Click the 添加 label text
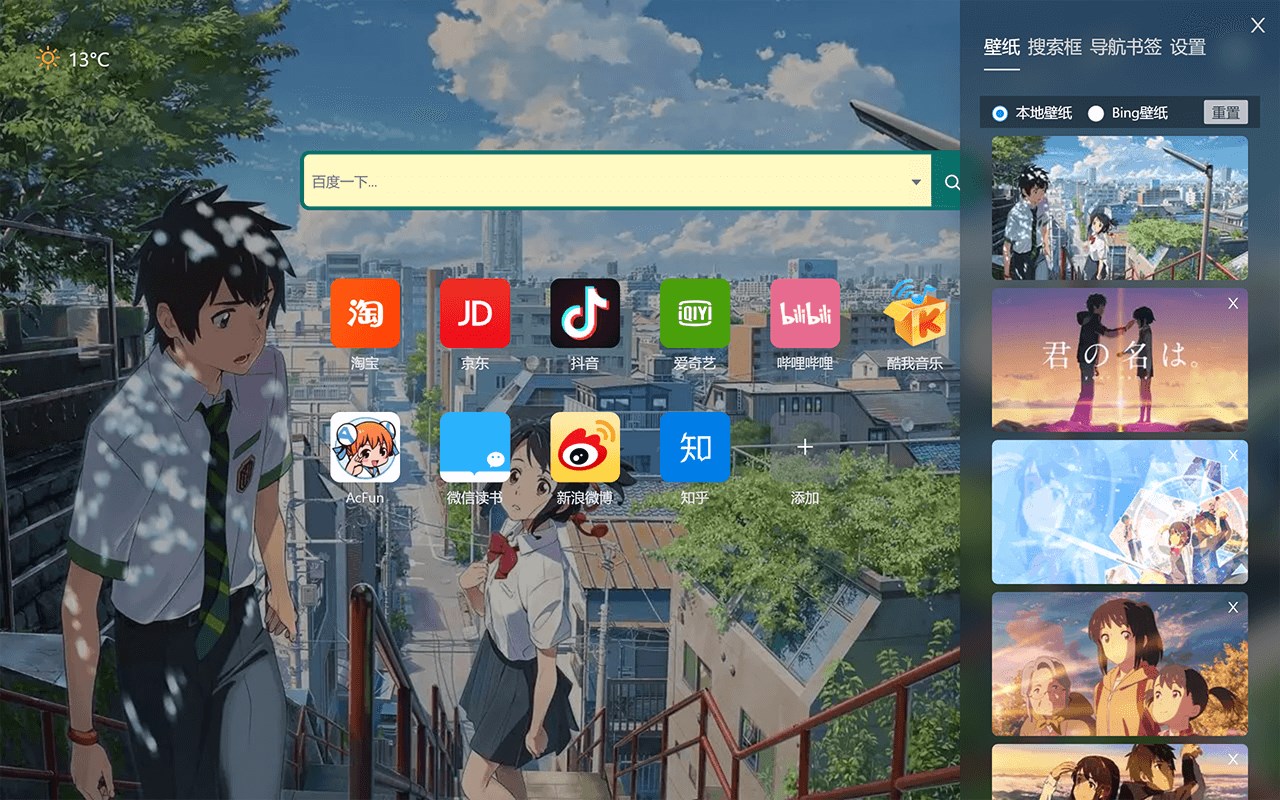This screenshot has width=1280, height=800. [805, 497]
